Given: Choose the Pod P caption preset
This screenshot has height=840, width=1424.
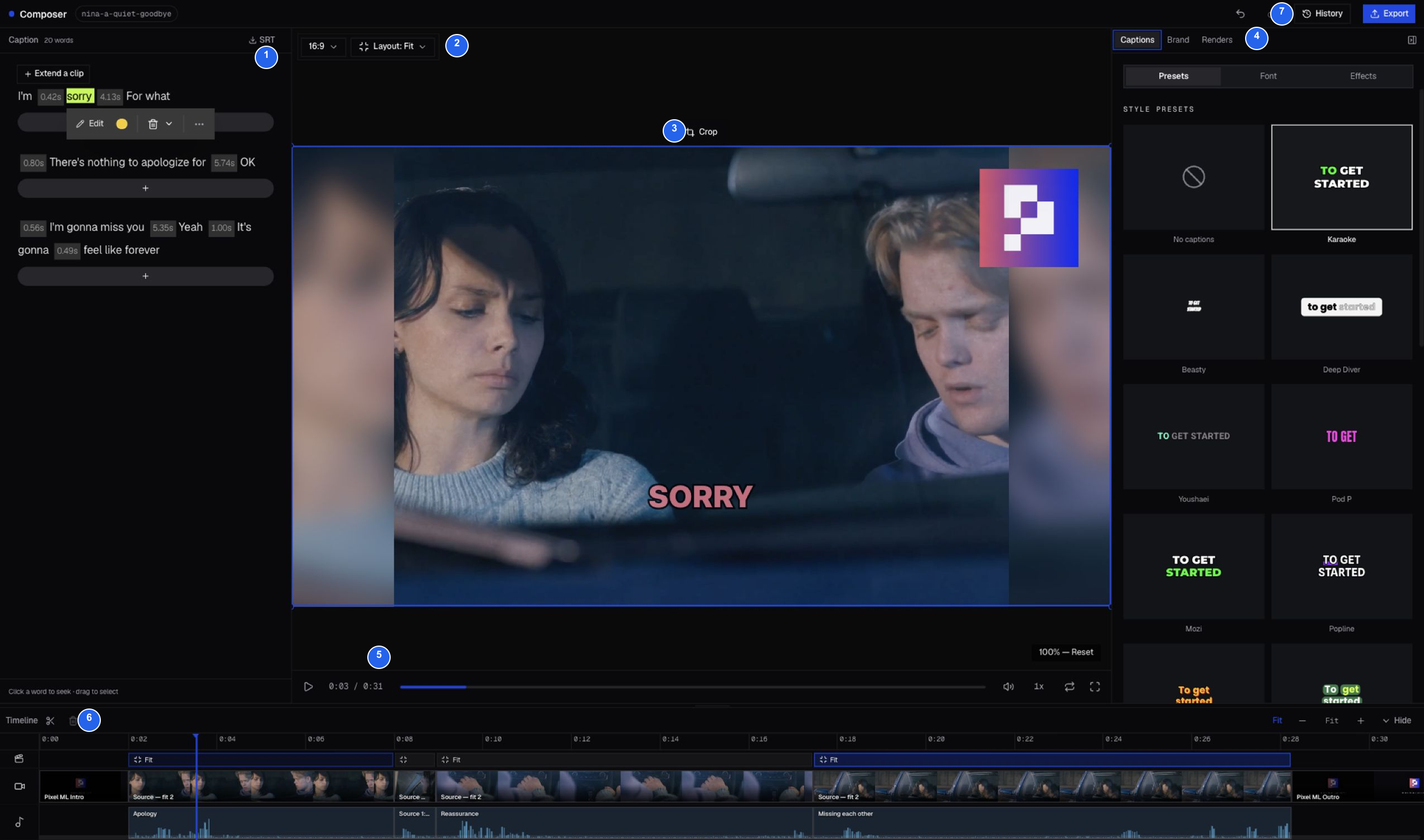Looking at the screenshot, I should (1342, 437).
